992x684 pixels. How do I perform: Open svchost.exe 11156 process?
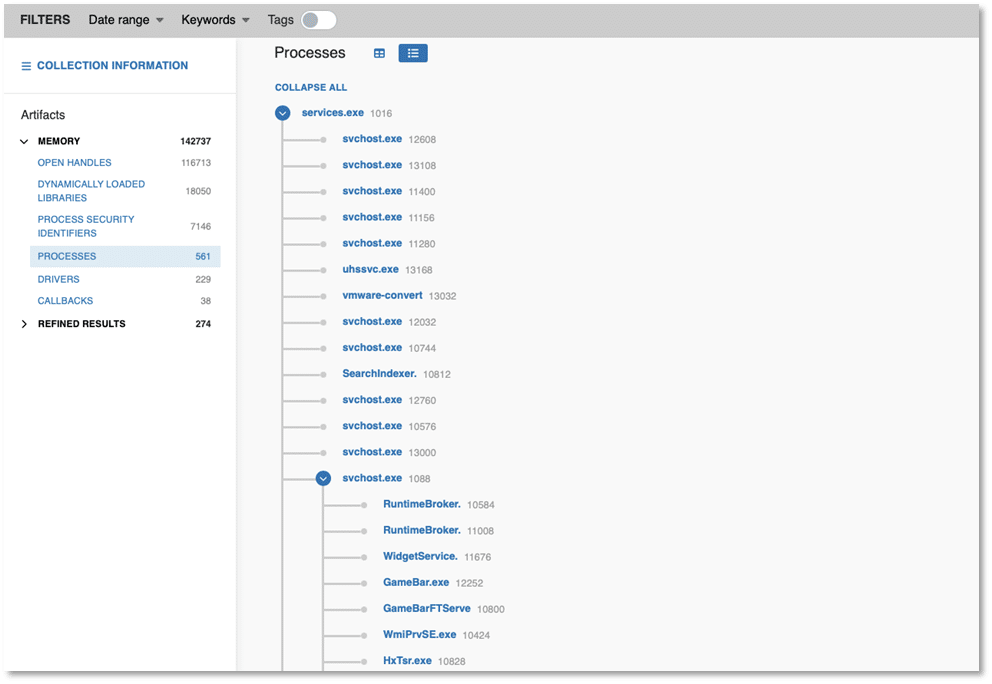tap(372, 217)
